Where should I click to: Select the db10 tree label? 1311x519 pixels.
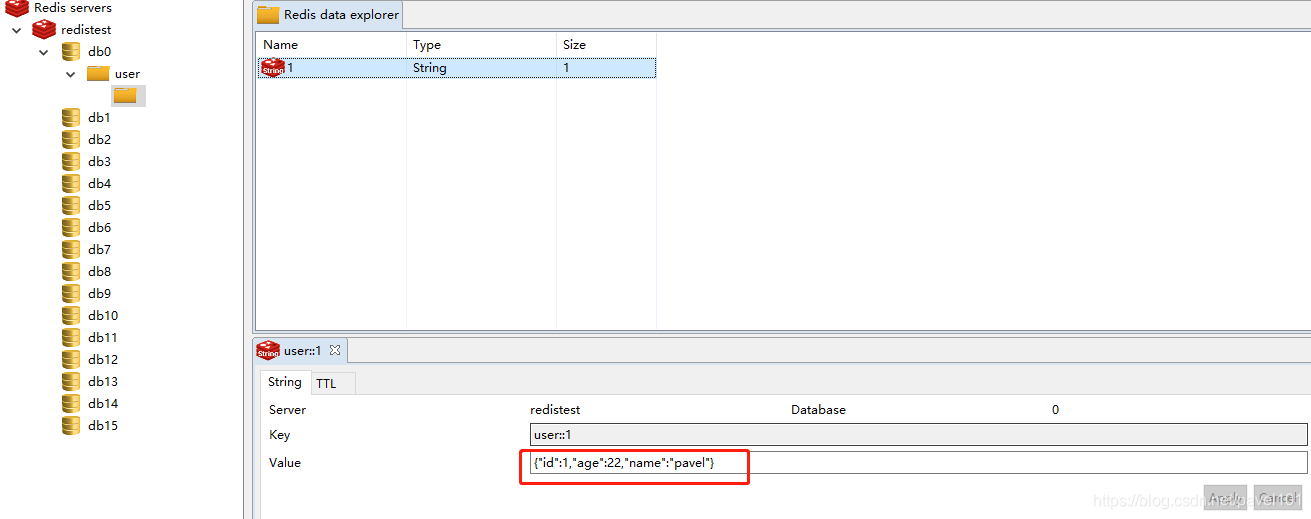pyautogui.click(x=103, y=316)
